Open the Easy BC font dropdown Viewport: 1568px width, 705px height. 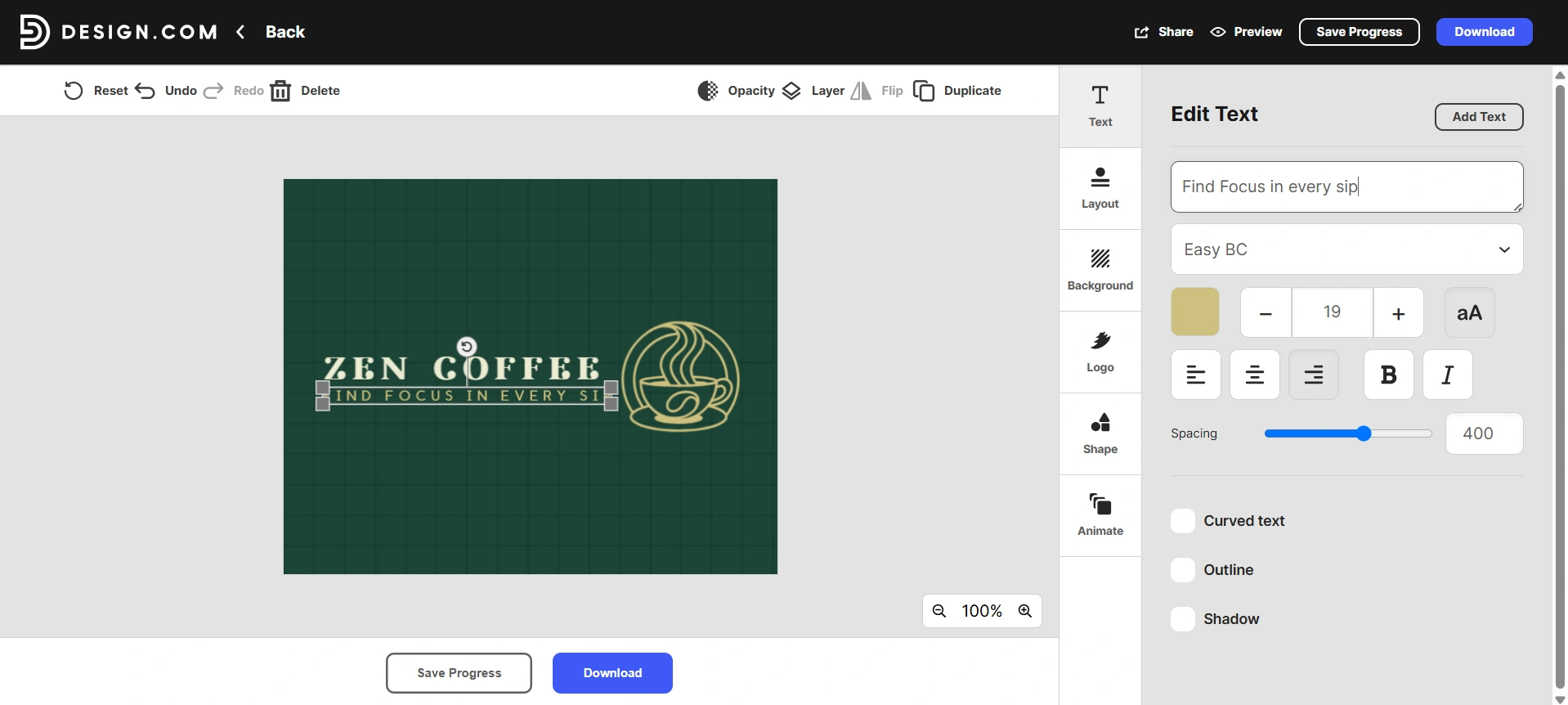pos(1347,249)
